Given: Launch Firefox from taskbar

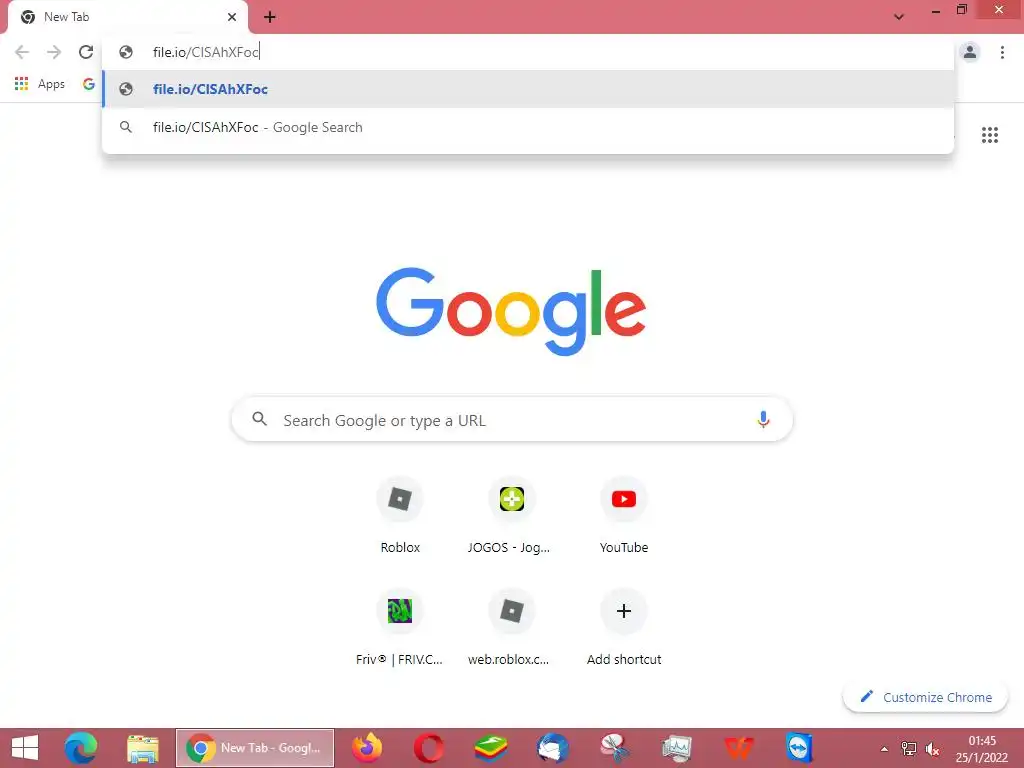Looking at the screenshot, I should click(367, 748).
